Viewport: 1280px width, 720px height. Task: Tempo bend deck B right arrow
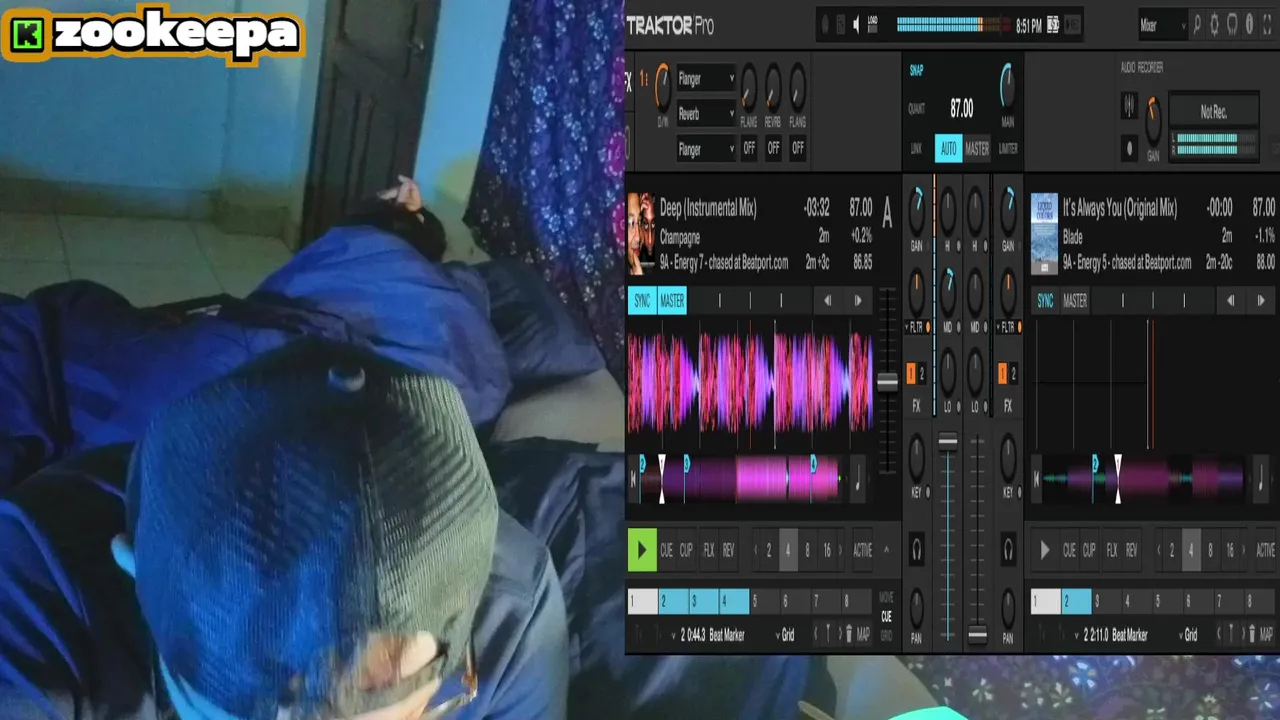1261,300
